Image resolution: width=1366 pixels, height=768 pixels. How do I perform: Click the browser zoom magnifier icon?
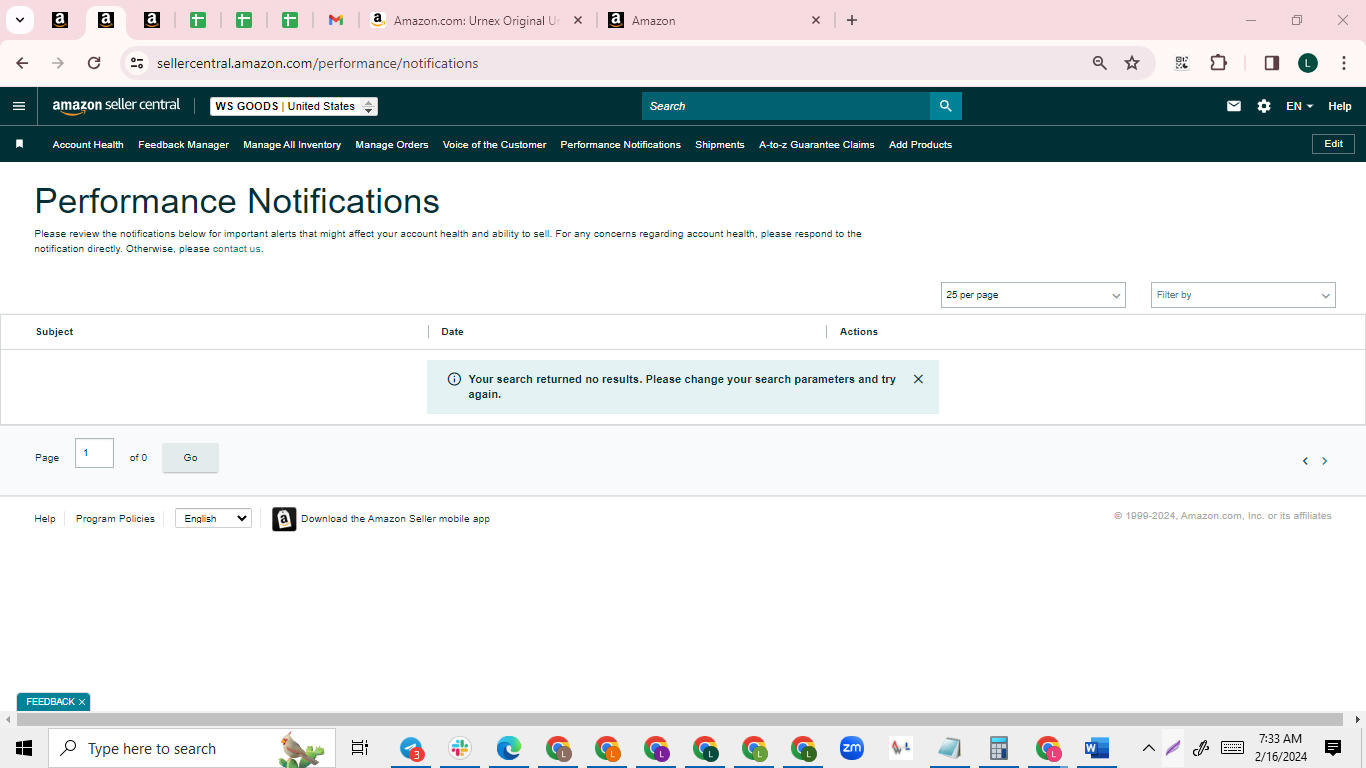(1100, 63)
